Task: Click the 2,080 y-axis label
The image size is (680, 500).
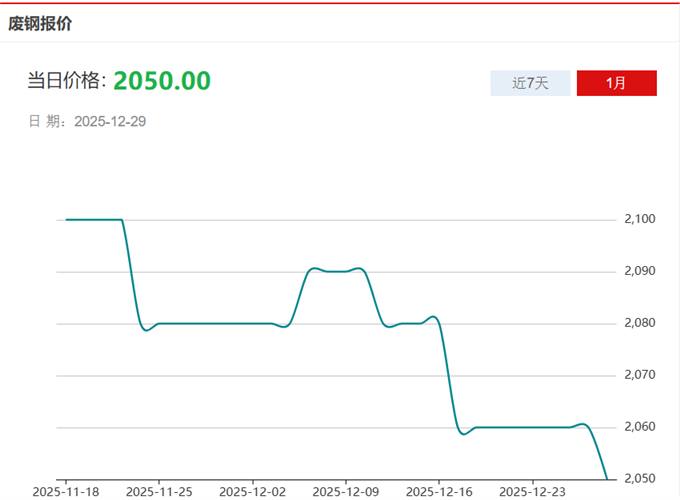Action: coord(639,323)
